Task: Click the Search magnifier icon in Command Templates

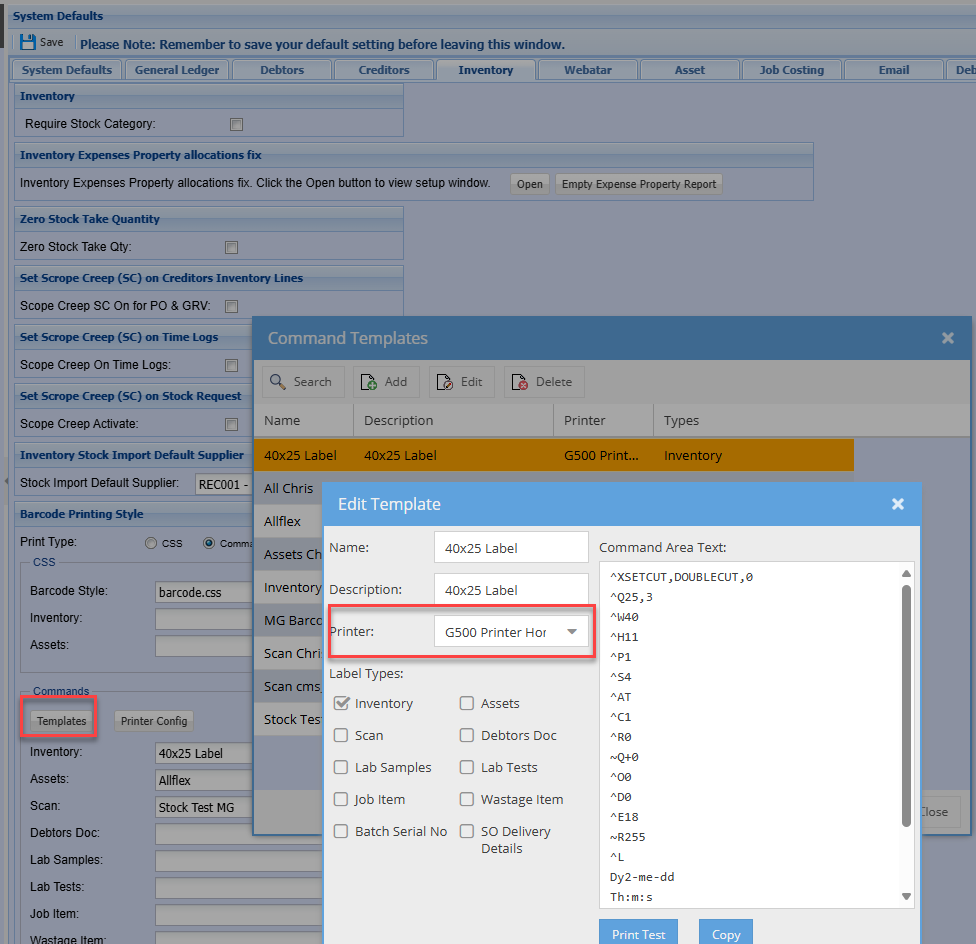Action: pyautogui.click(x=278, y=382)
